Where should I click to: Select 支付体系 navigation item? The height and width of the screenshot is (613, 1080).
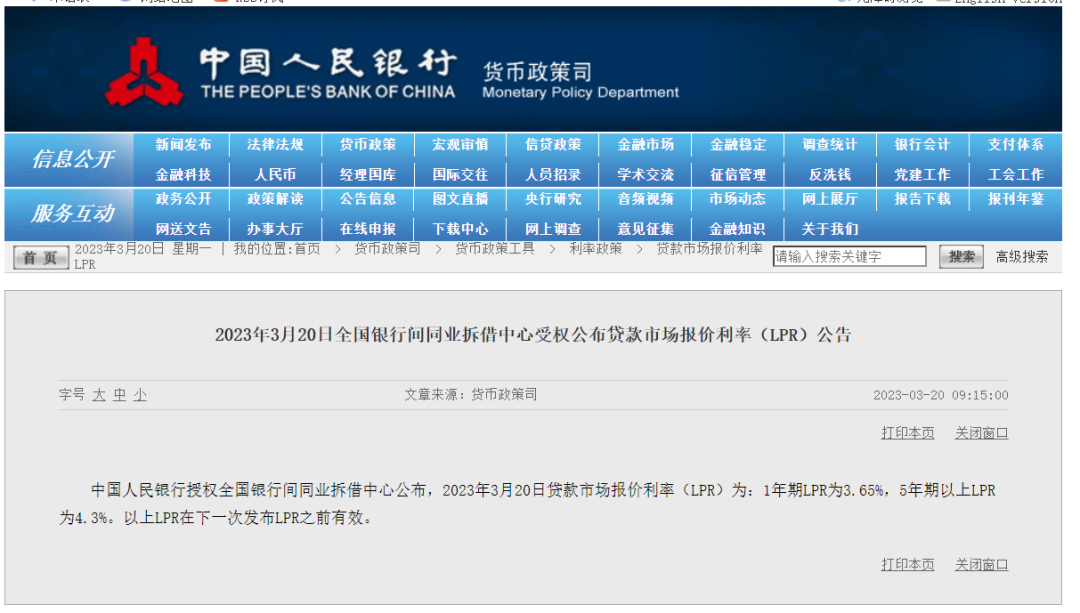coord(1017,143)
